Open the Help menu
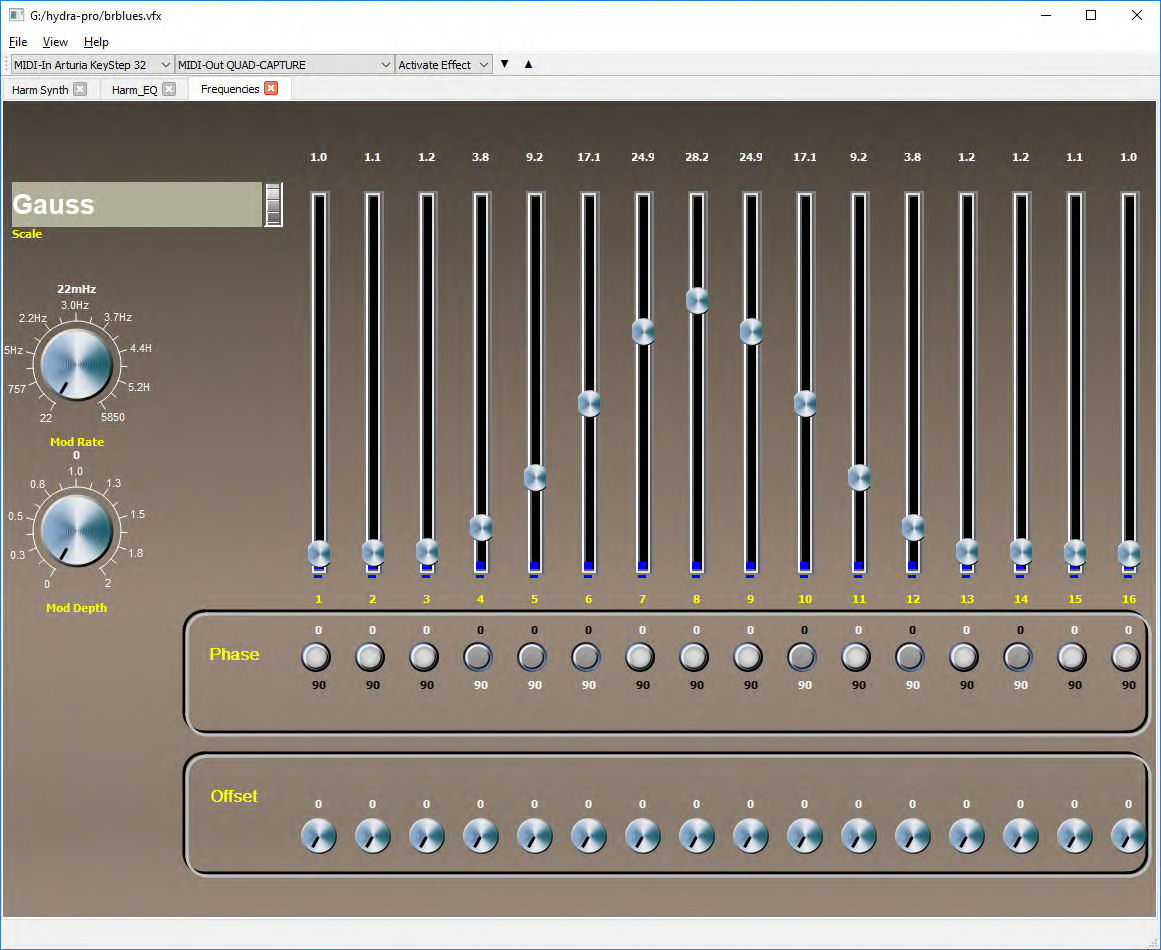The width and height of the screenshot is (1161, 950). [x=96, y=42]
